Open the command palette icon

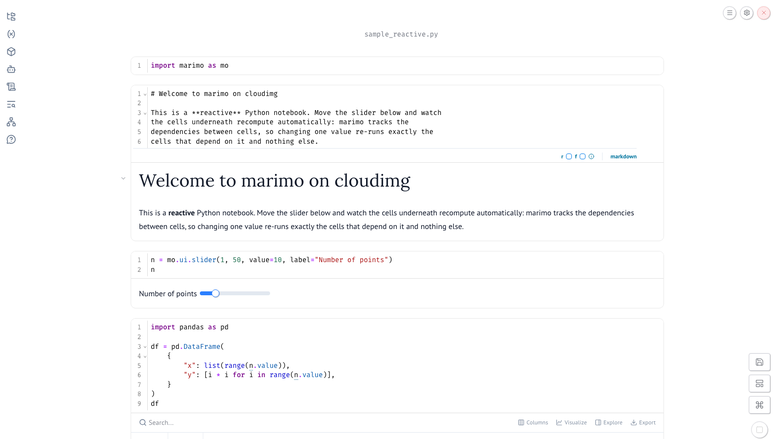[x=759, y=405]
